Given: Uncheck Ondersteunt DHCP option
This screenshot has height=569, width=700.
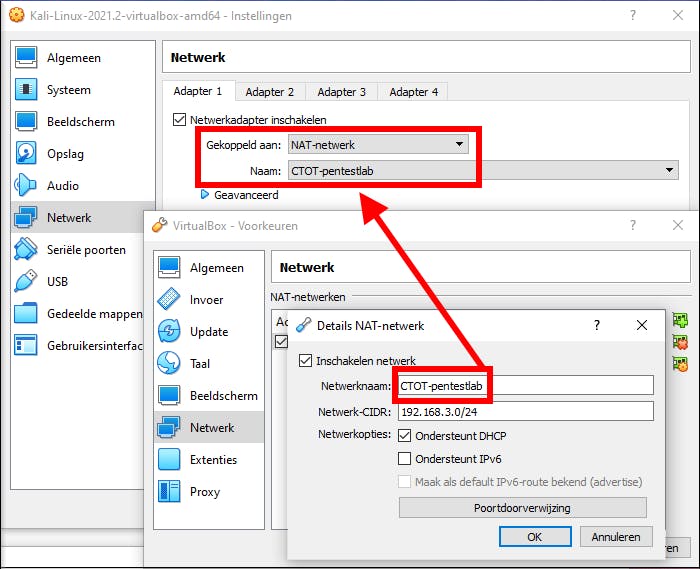Looking at the screenshot, I should [x=404, y=436].
